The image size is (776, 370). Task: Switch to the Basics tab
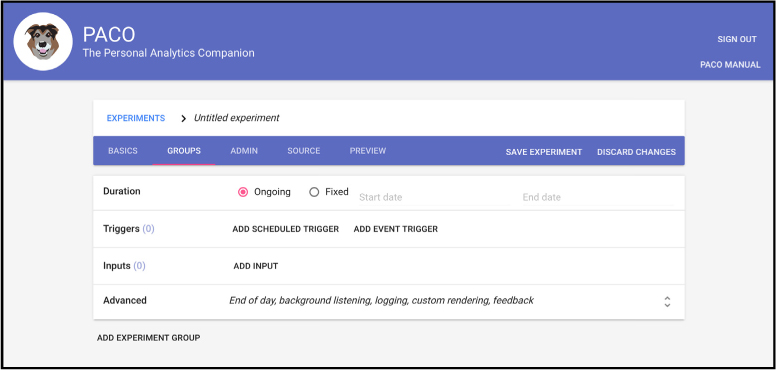point(123,151)
